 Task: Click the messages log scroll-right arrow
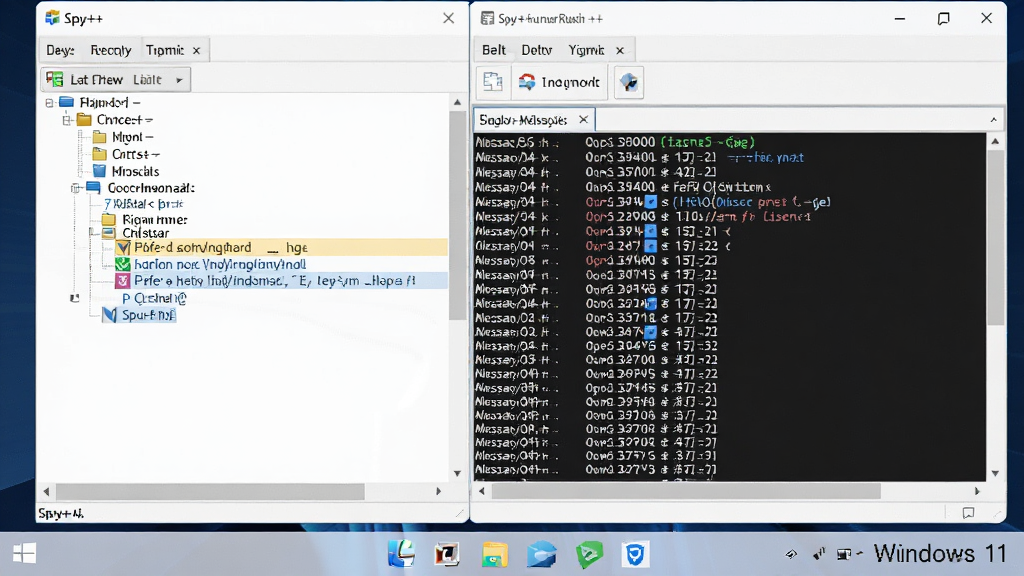tap(977, 491)
